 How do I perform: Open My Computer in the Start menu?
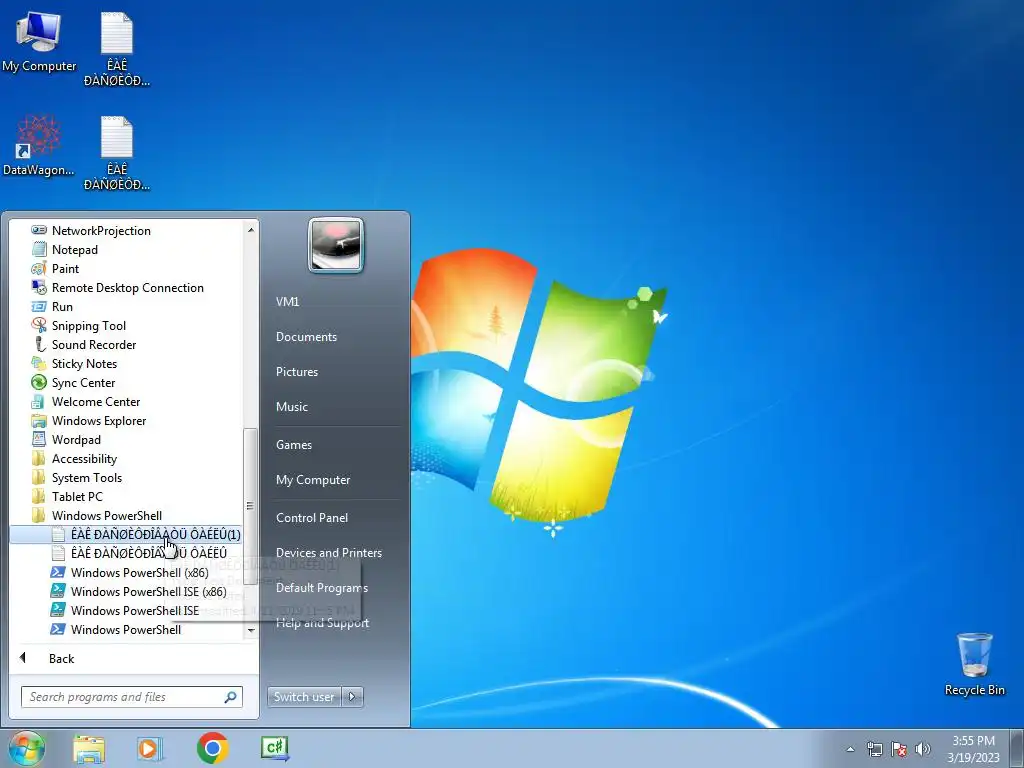click(x=313, y=480)
